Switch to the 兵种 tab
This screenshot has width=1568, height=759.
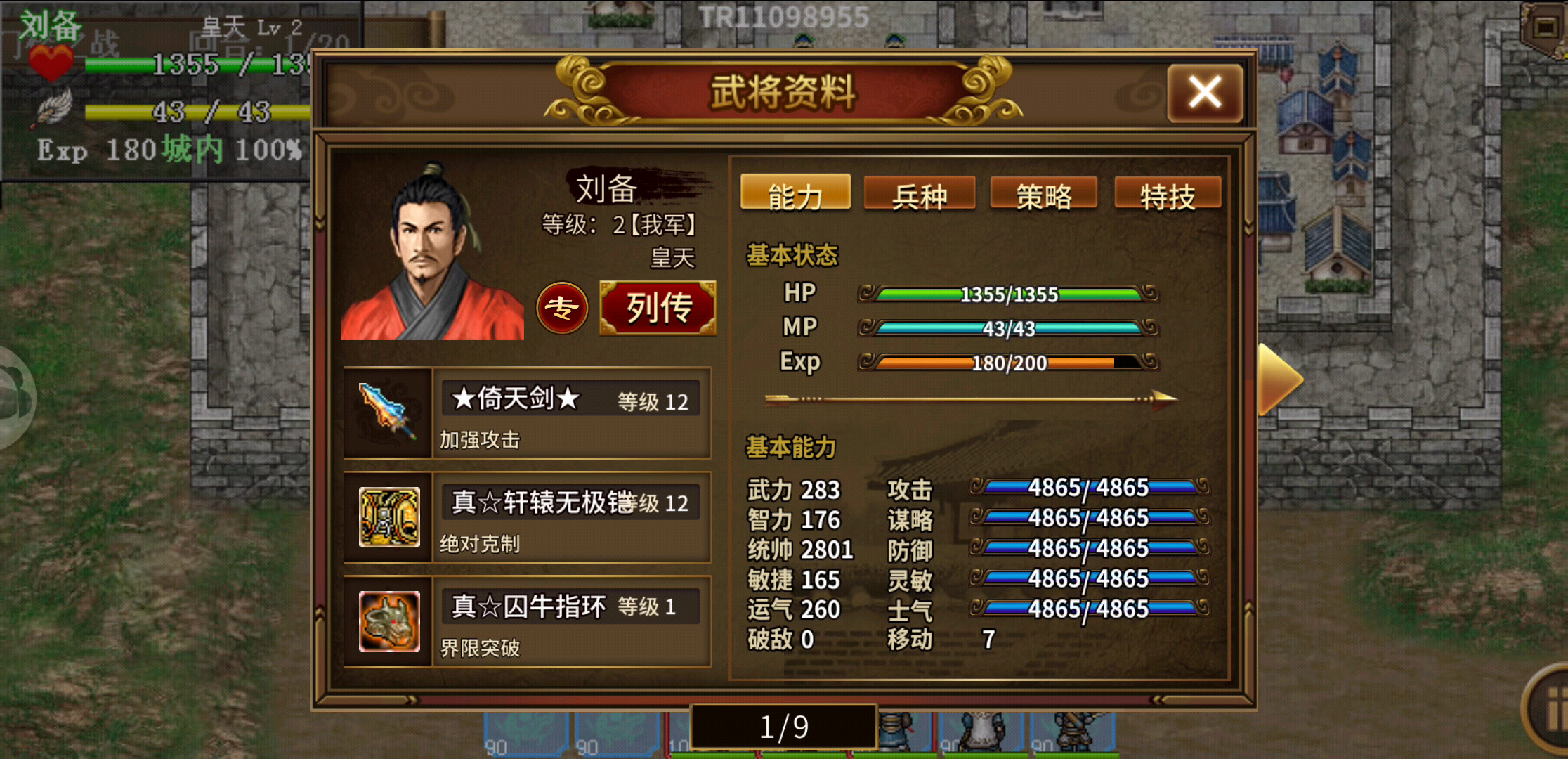pyautogui.click(x=919, y=193)
